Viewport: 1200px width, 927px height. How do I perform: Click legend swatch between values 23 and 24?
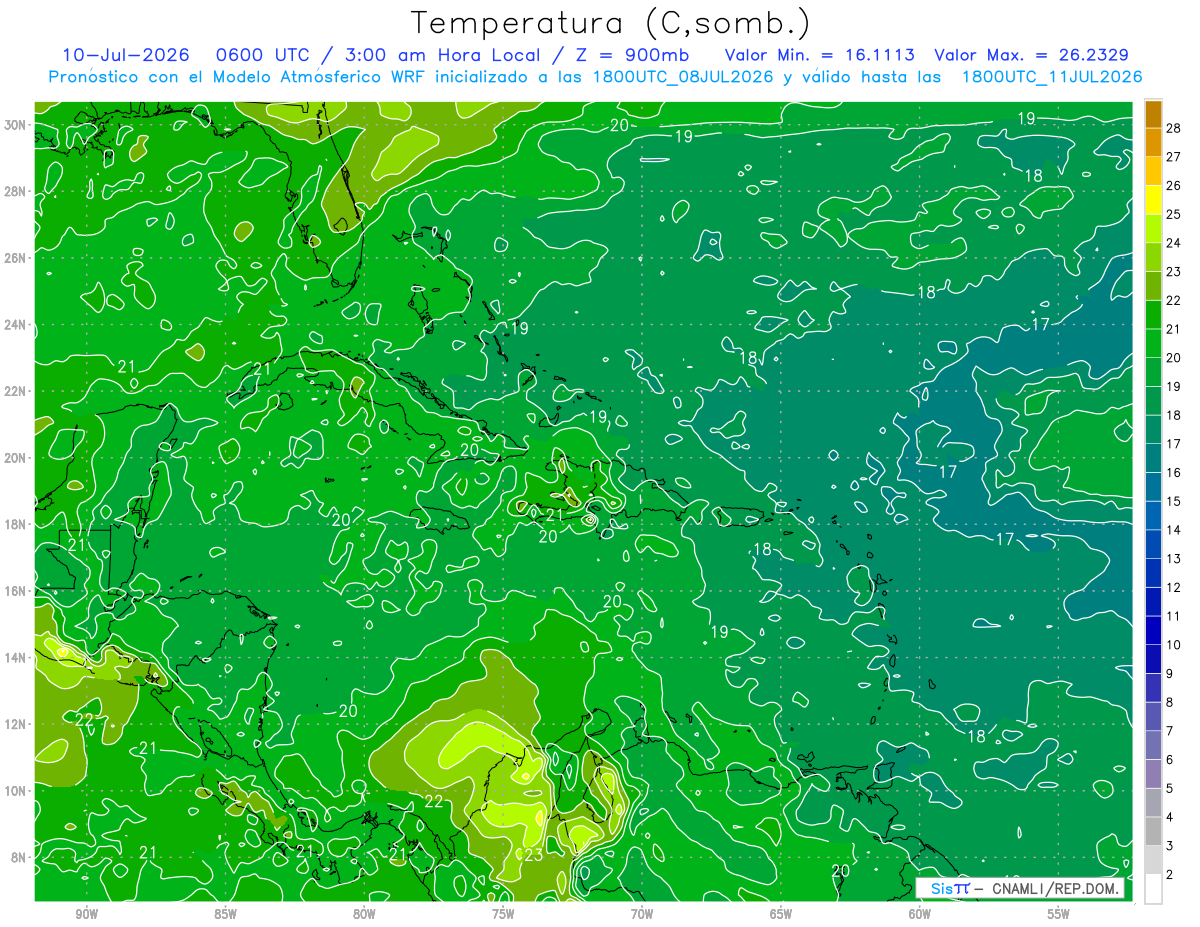(x=1153, y=257)
